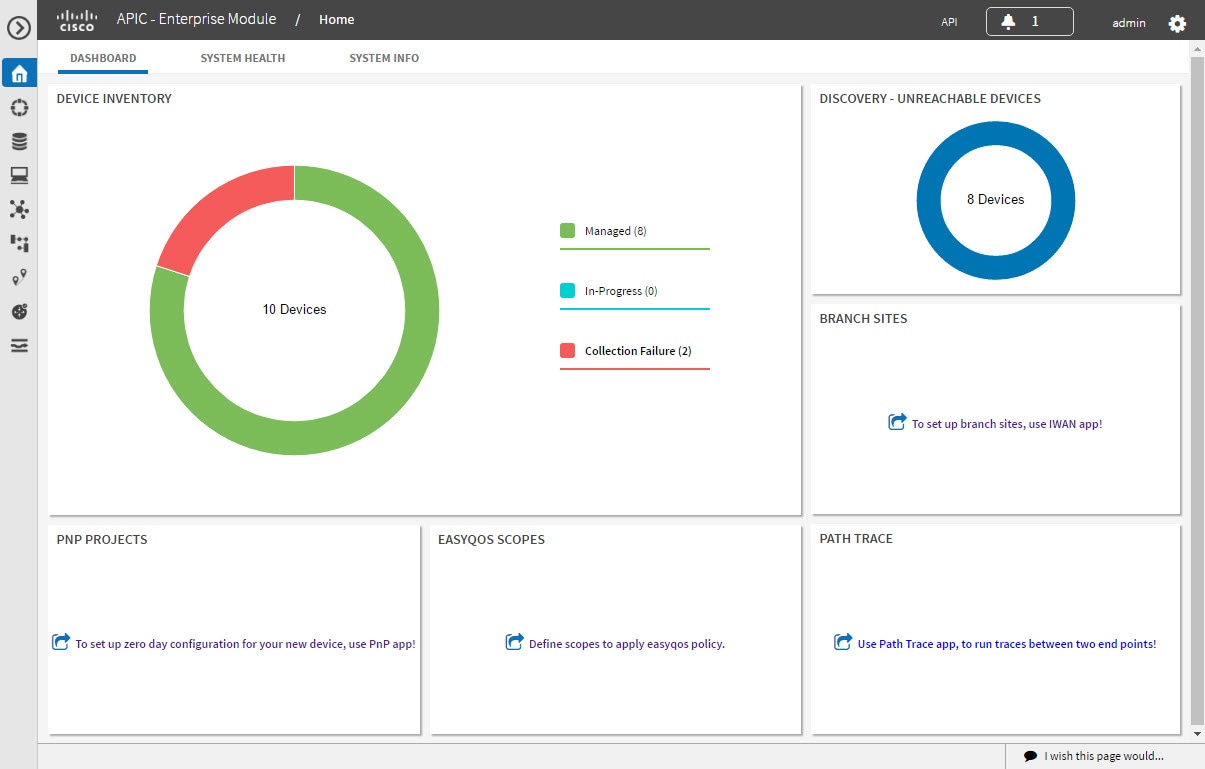Open the Topology network nodes icon
1205x769 pixels.
19,209
